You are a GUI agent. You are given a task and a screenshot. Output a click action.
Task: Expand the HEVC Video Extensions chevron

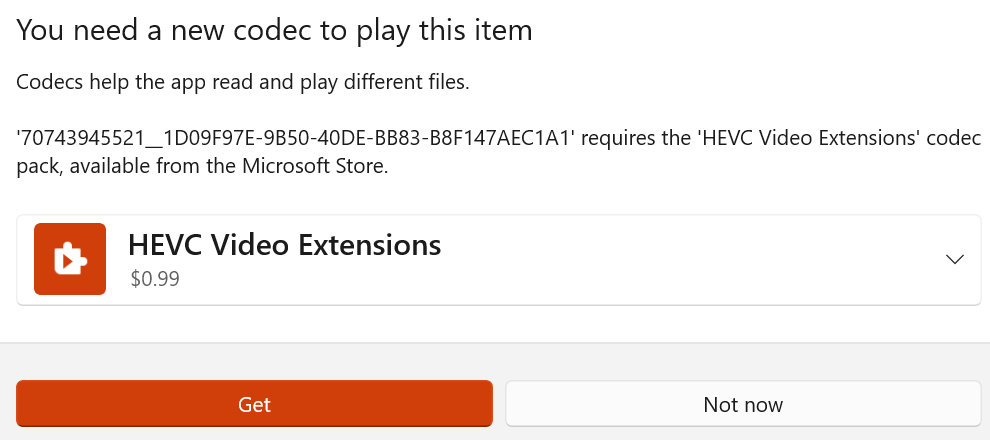(x=954, y=259)
